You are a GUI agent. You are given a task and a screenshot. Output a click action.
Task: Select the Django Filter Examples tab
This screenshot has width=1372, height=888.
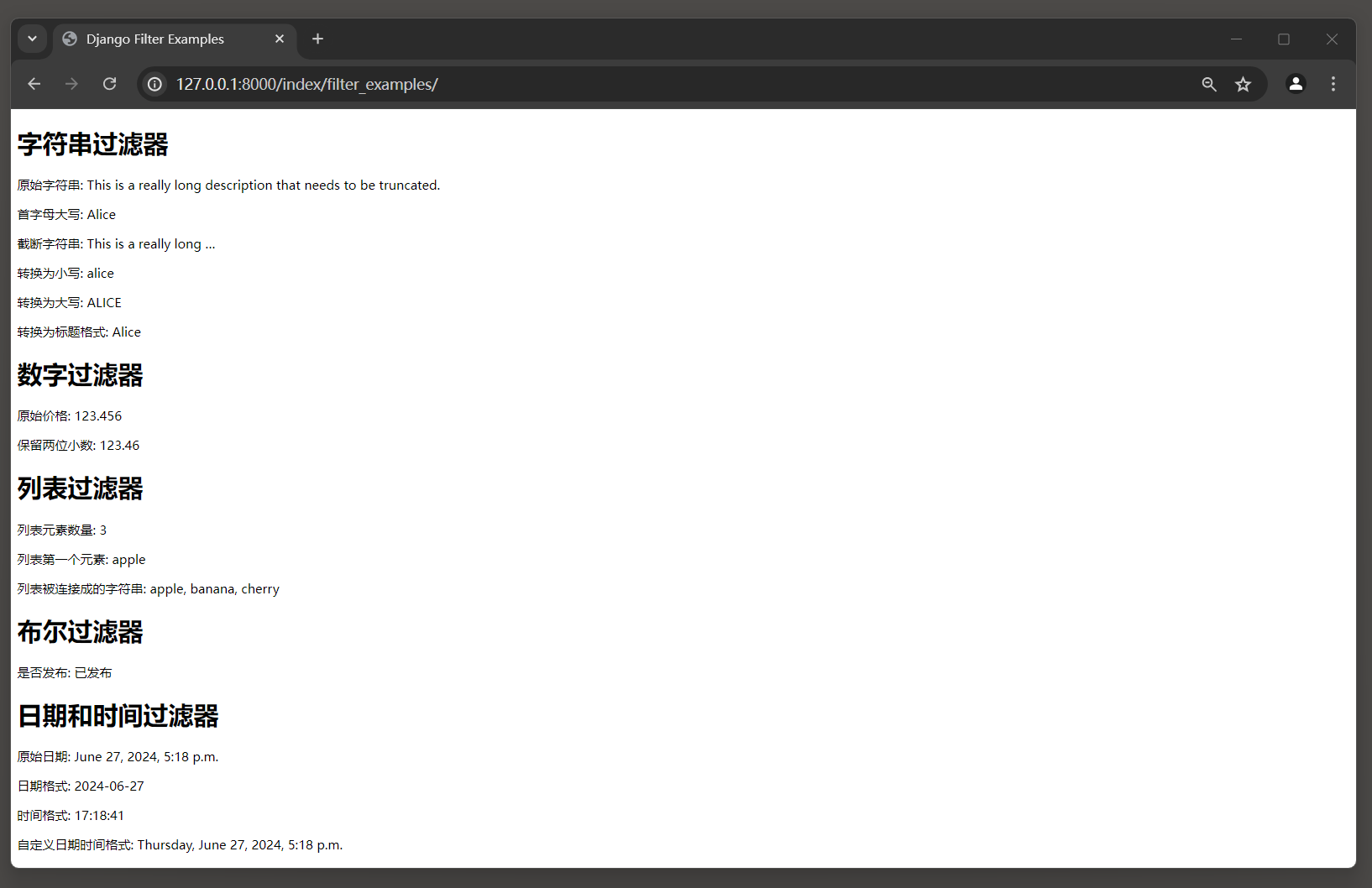tap(175, 39)
